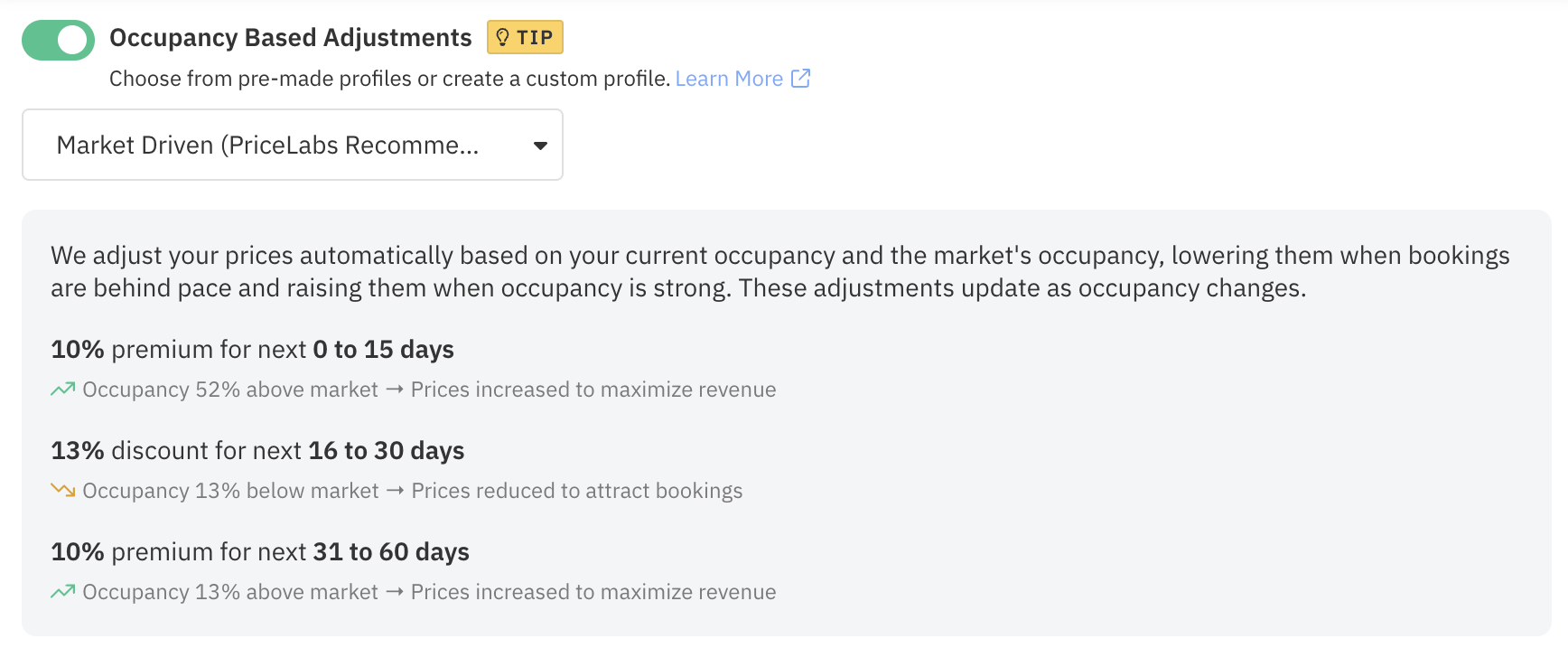Click the arrow after Occupancy 52% above market
1568x667 pixels.
[395, 390]
